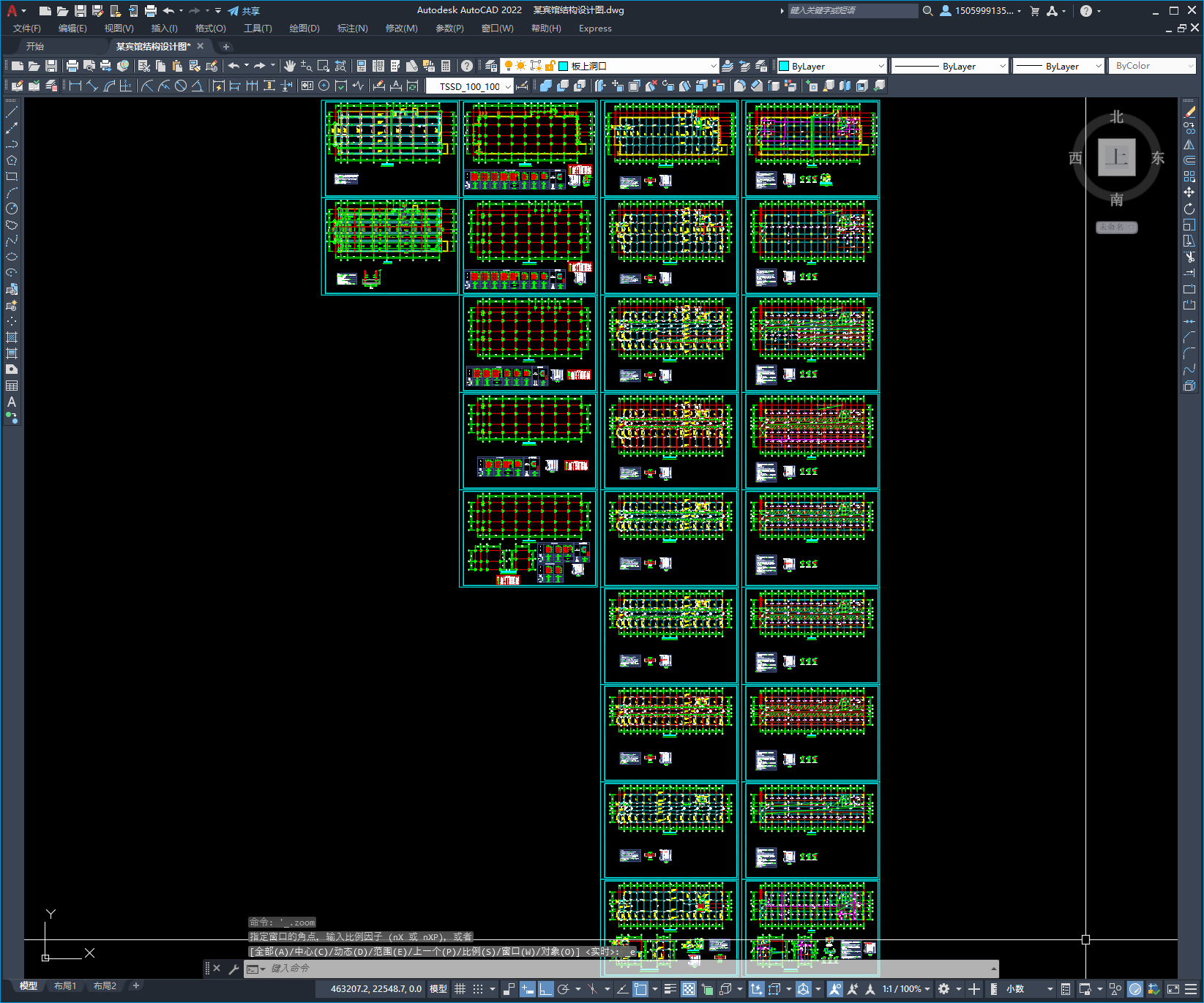Click the Plot printer icon
1204x1003 pixels.
72,66
